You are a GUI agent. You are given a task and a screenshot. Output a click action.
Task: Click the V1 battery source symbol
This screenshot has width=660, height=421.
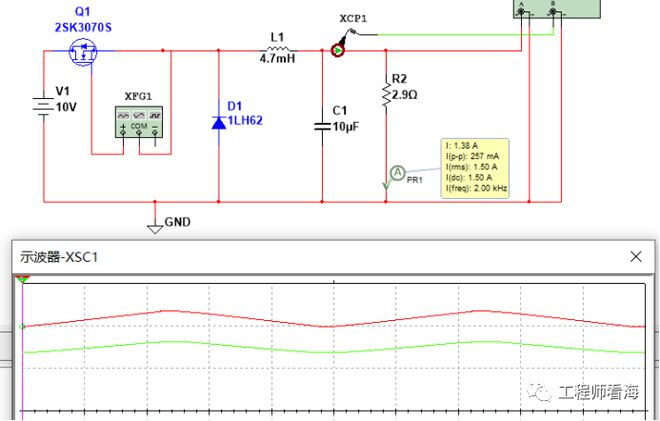(x=43, y=106)
